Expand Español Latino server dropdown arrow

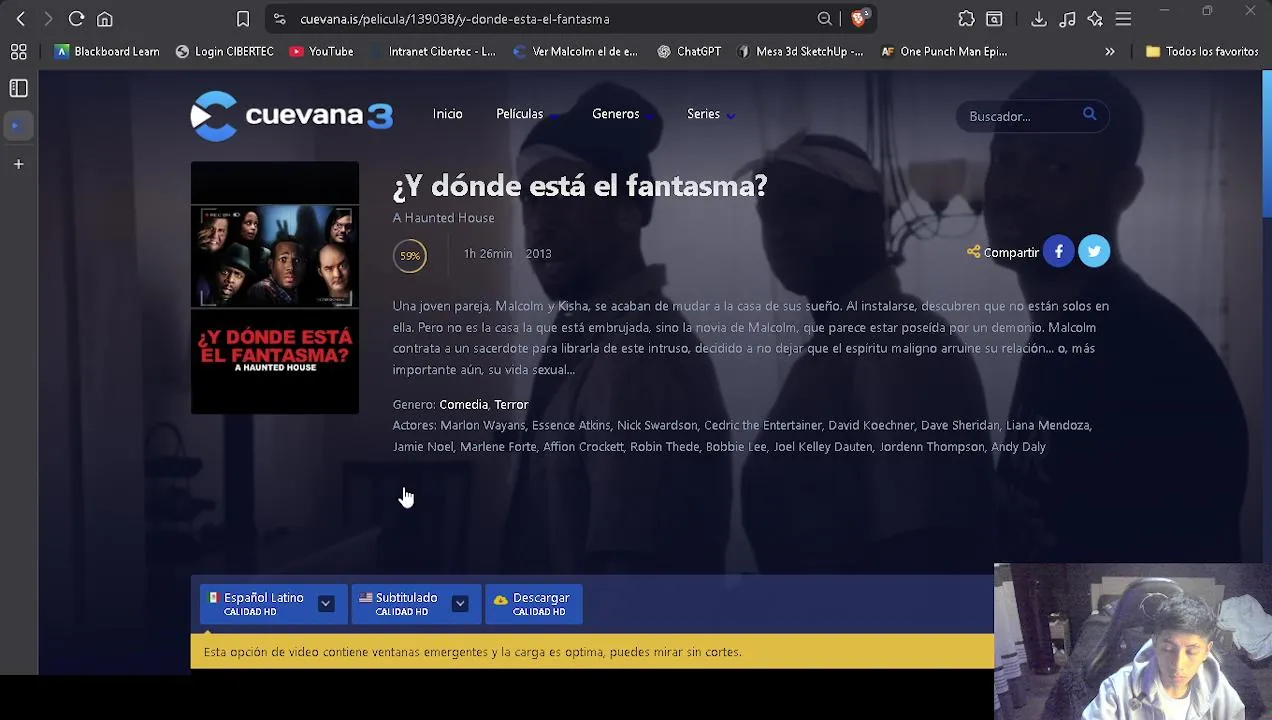tap(326, 604)
